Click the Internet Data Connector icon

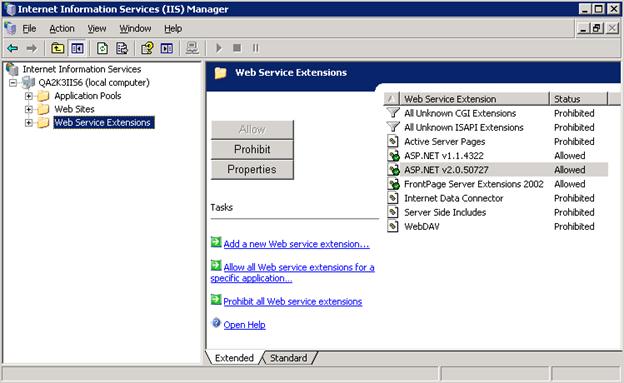[393, 198]
